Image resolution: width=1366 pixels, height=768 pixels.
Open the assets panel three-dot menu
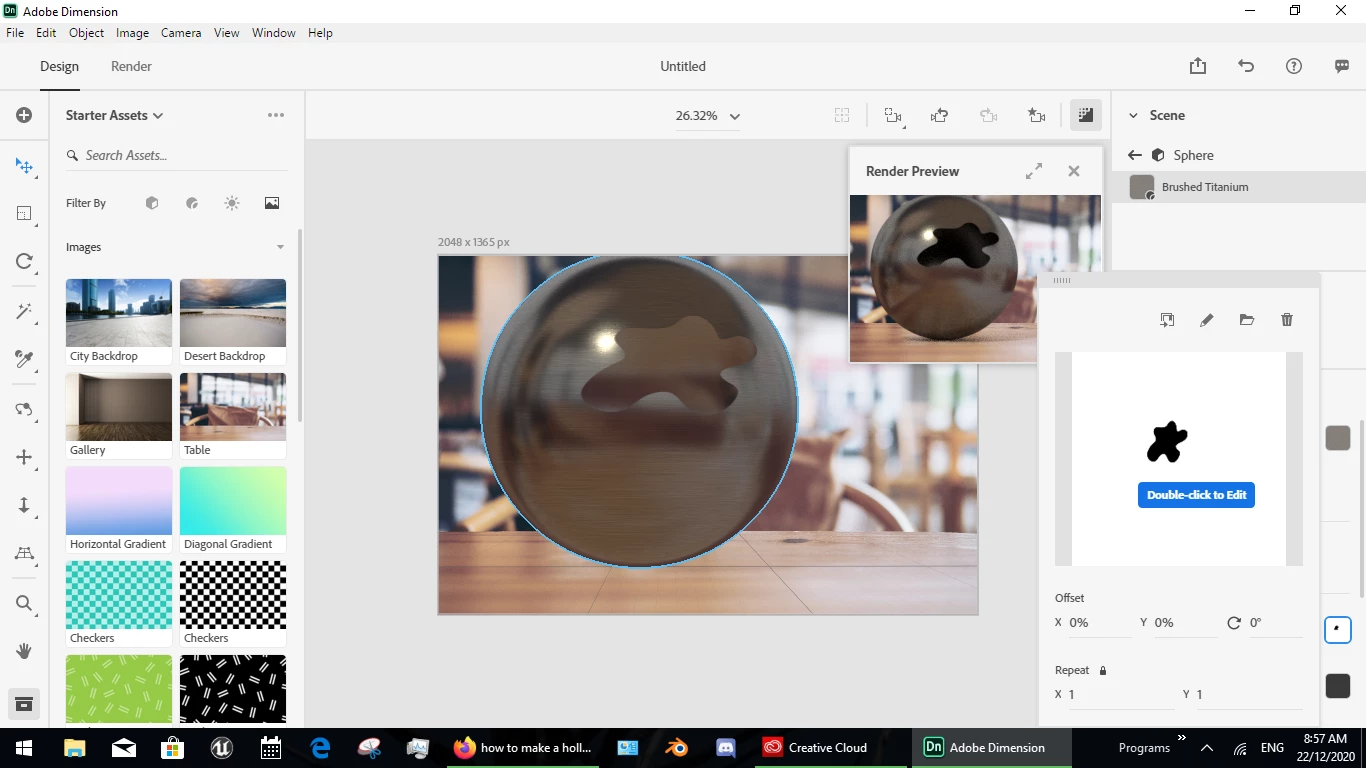click(x=276, y=115)
